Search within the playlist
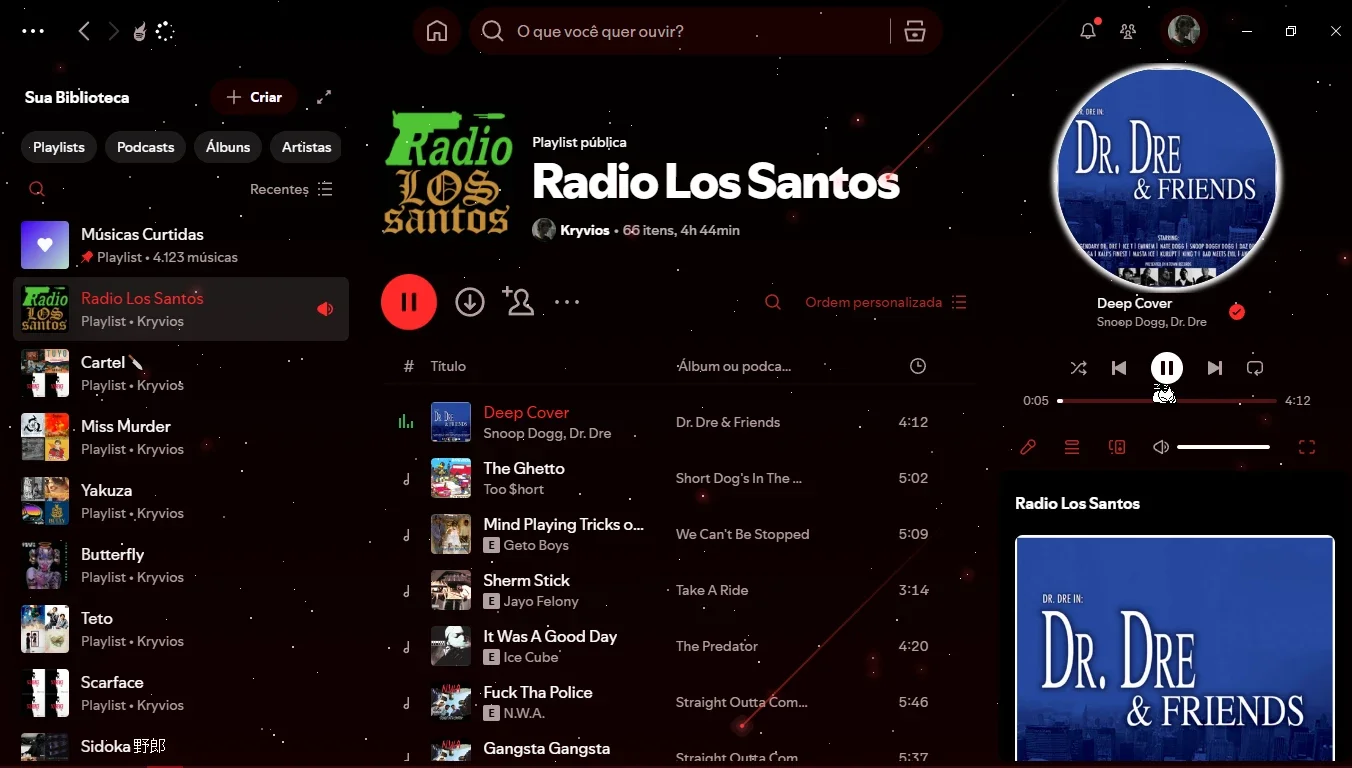The image size is (1352, 768). tap(773, 302)
